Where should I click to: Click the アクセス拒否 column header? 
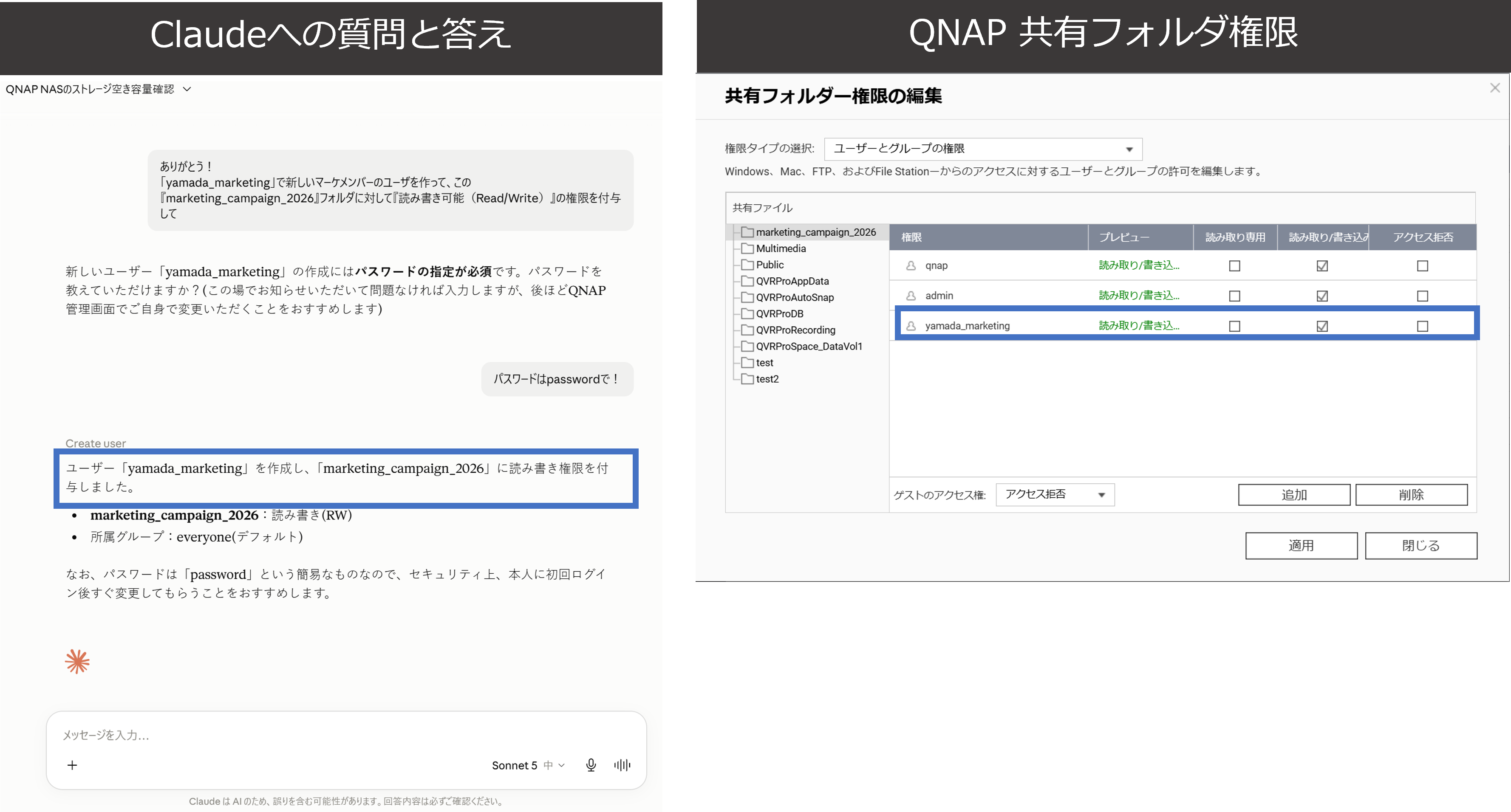pyautogui.click(x=1423, y=237)
